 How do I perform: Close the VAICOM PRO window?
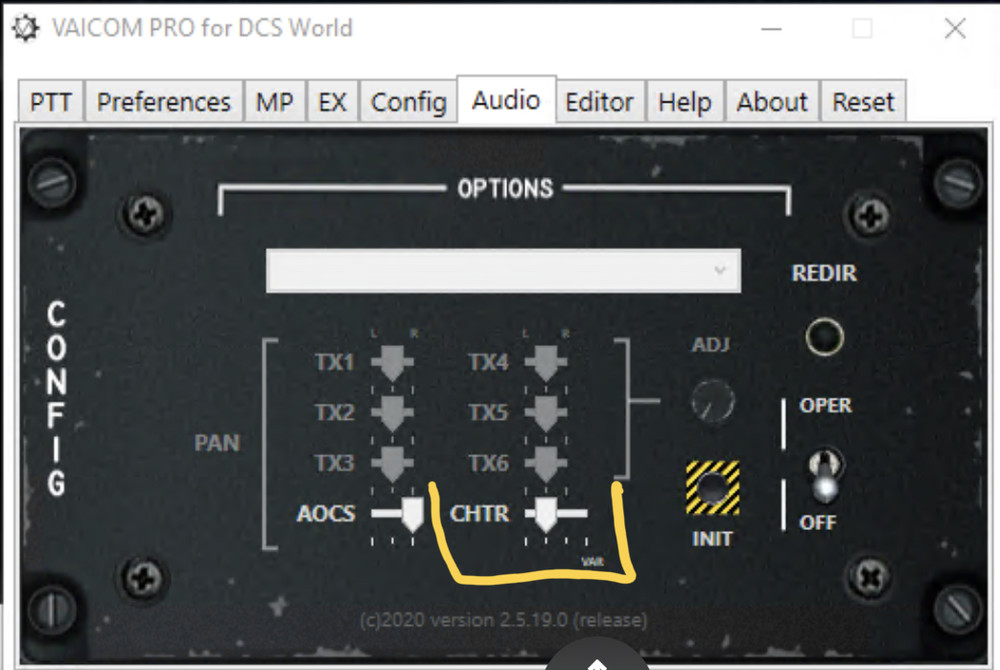pos(955,29)
